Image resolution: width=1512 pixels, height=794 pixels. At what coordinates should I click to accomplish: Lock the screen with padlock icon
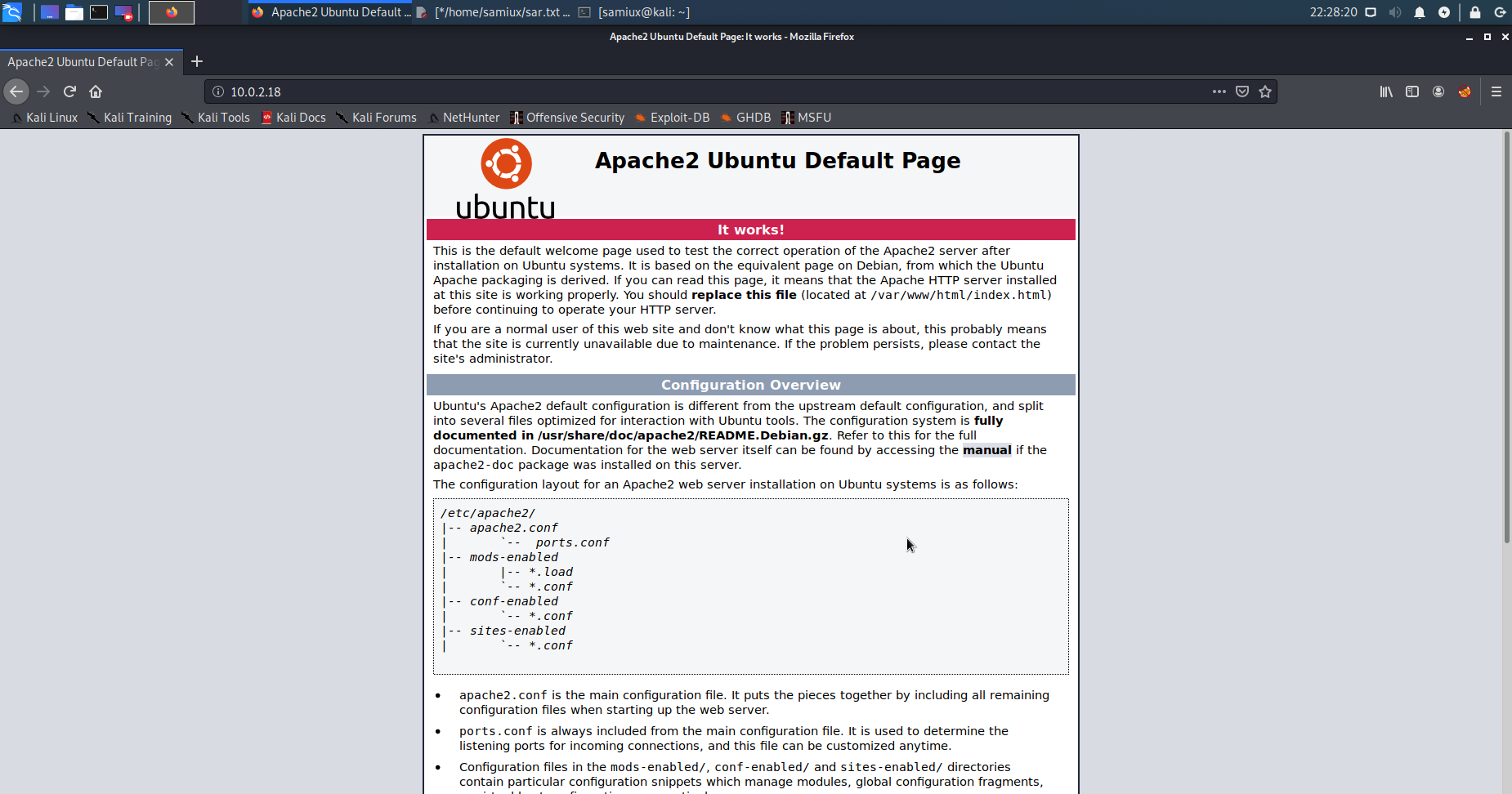click(1475, 12)
